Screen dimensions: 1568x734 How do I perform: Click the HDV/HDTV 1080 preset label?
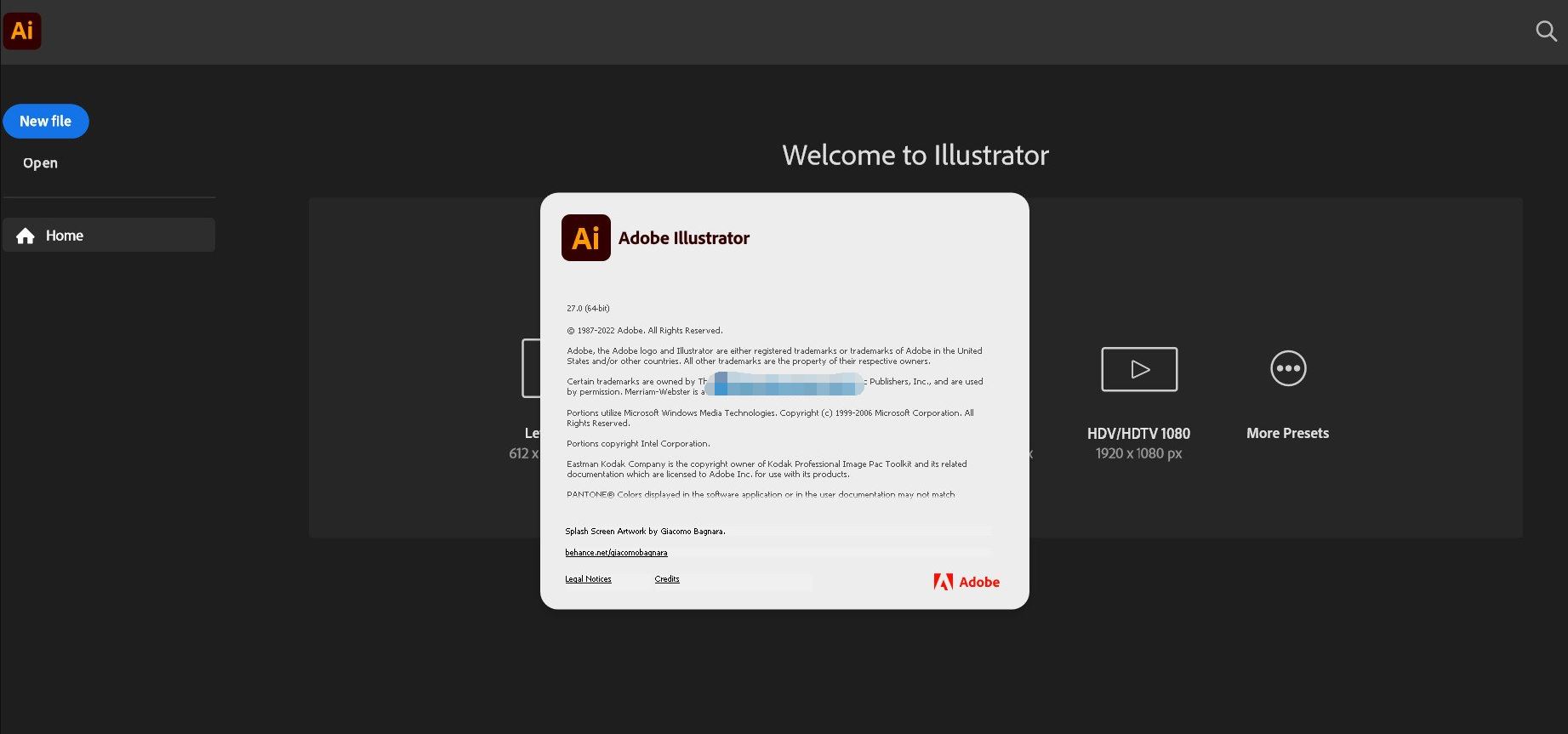1138,434
